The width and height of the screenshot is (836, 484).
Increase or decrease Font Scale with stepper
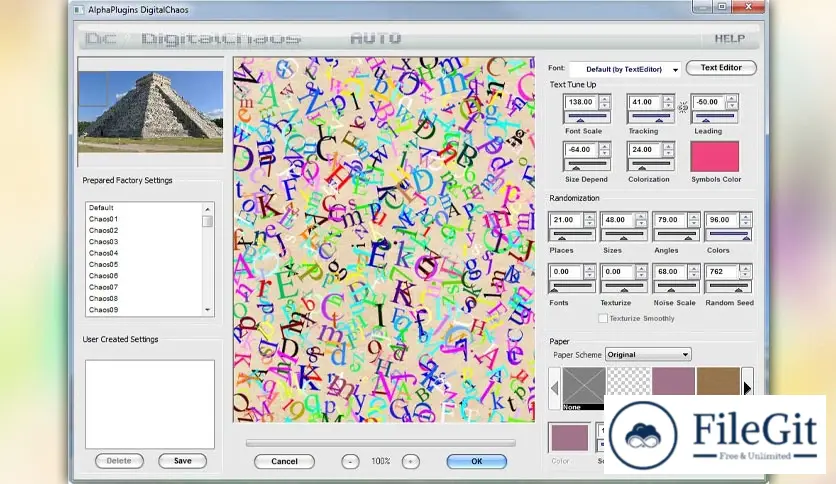[604, 102]
